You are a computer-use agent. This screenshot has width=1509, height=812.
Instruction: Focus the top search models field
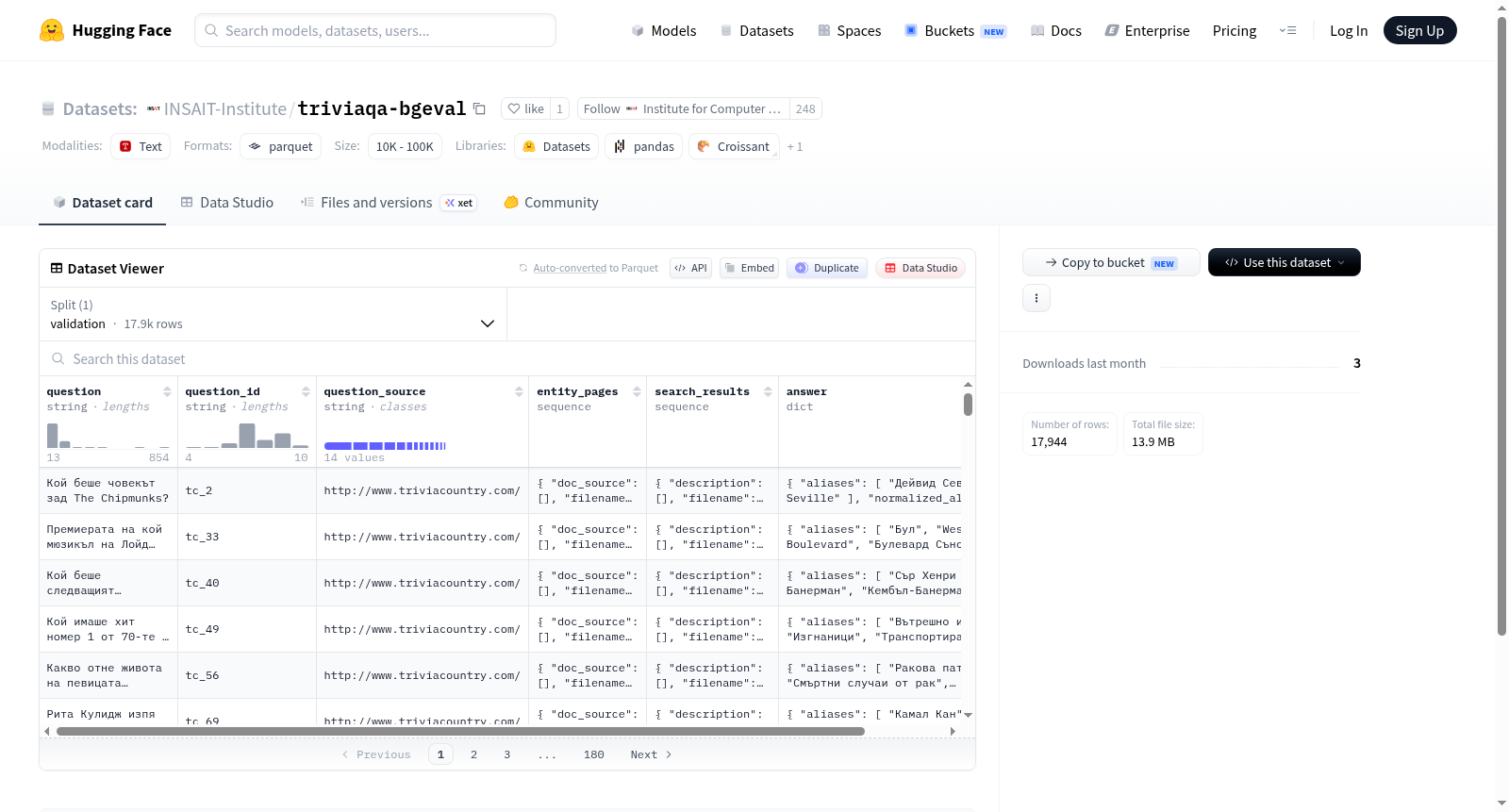pyautogui.click(x=375, y=30)
